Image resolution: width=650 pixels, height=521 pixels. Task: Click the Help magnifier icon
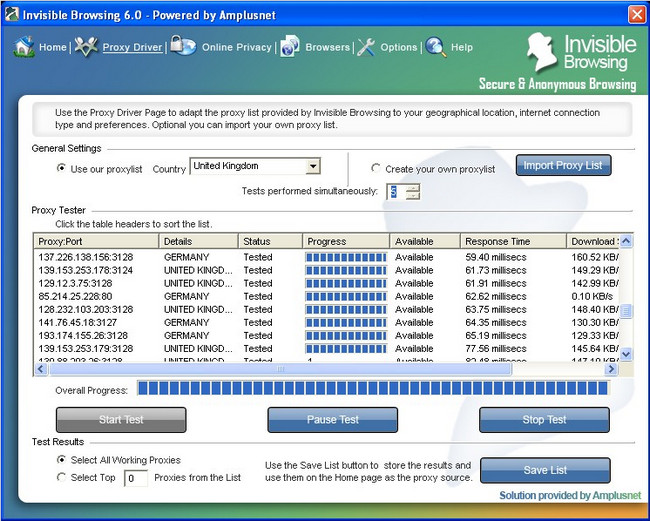click(435, 47)
